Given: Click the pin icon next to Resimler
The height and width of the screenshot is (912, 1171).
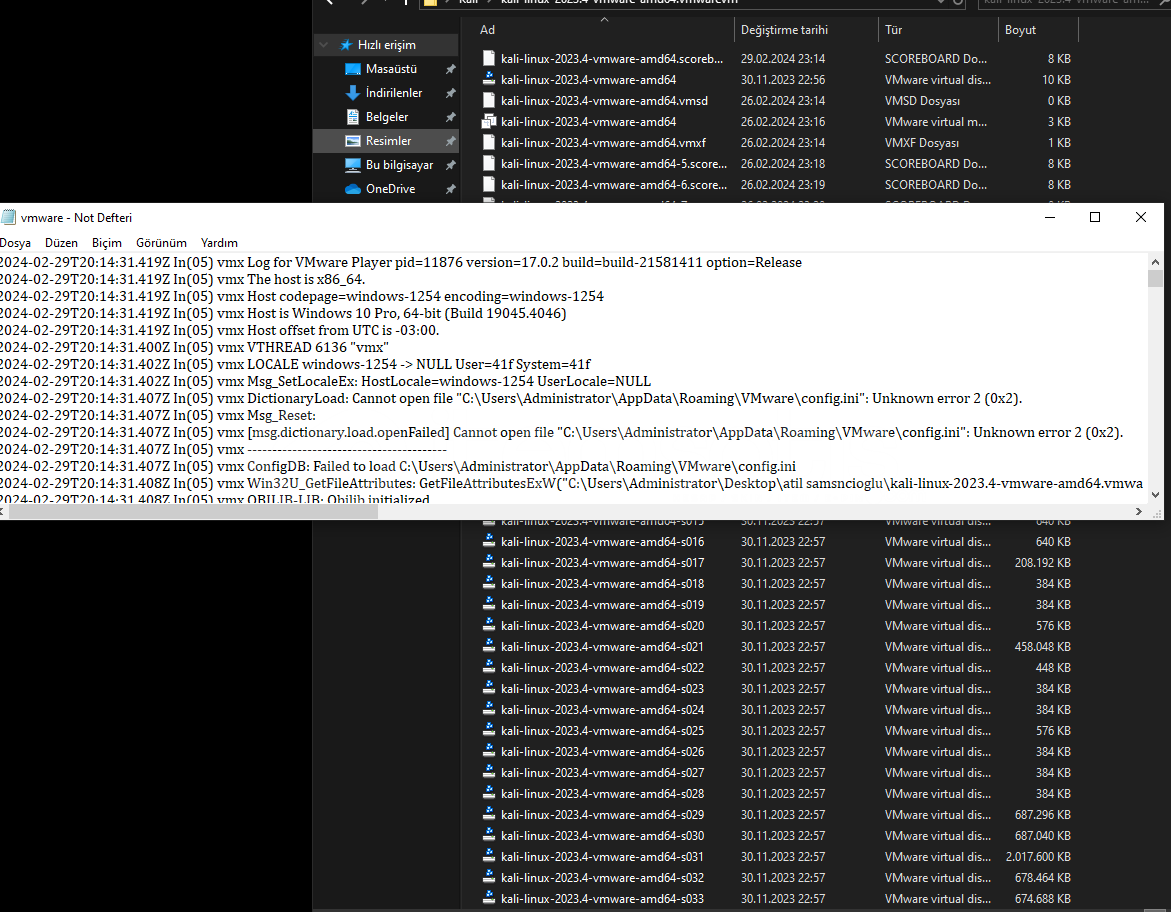Looking at the screenshot, I should click(x=450, y=140).
